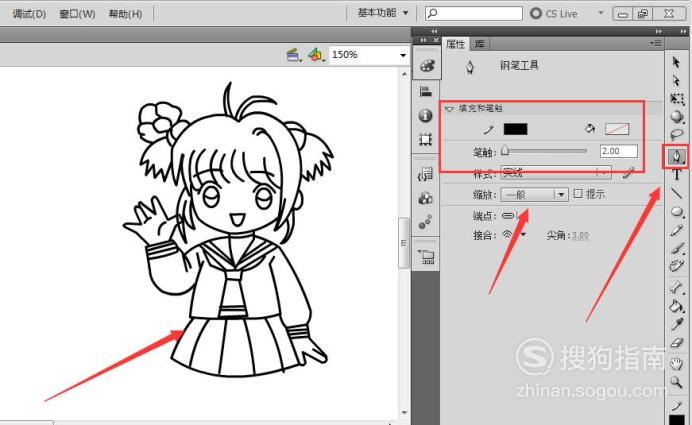Open the Project panel icon
Screen dimensions: 692x425
pyautogui.click(x=427, y=257)
